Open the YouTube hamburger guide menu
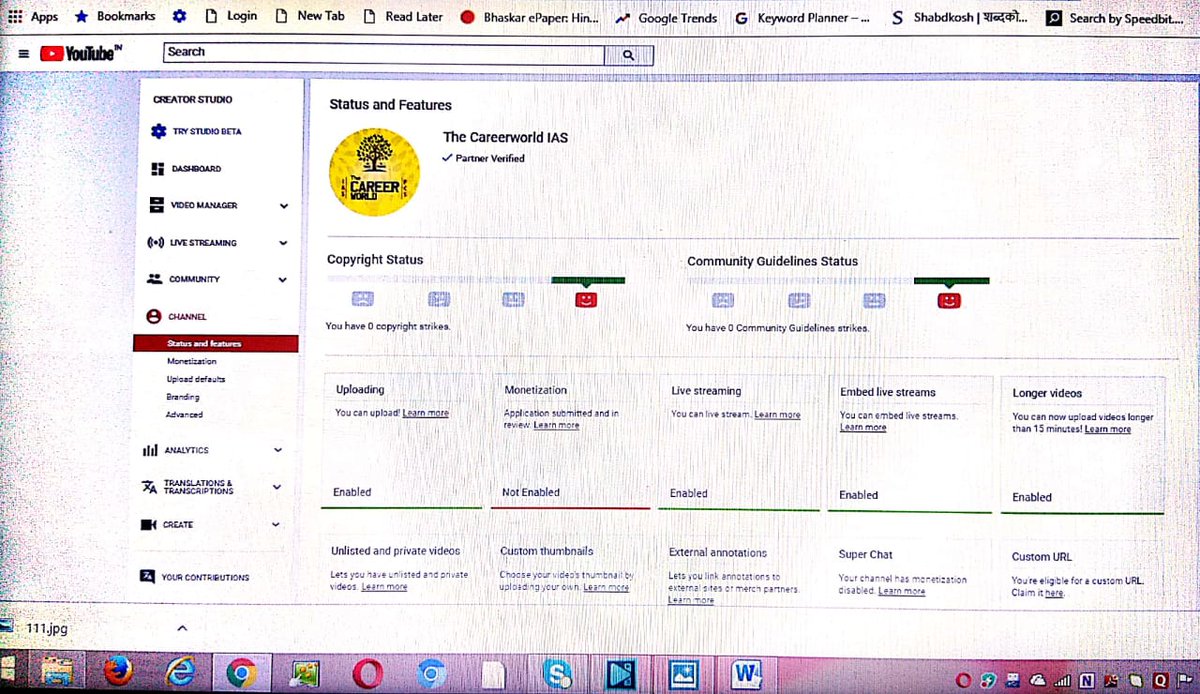Image resolution: width=1200 pixels, height=694 pixels. click(23, 54)
